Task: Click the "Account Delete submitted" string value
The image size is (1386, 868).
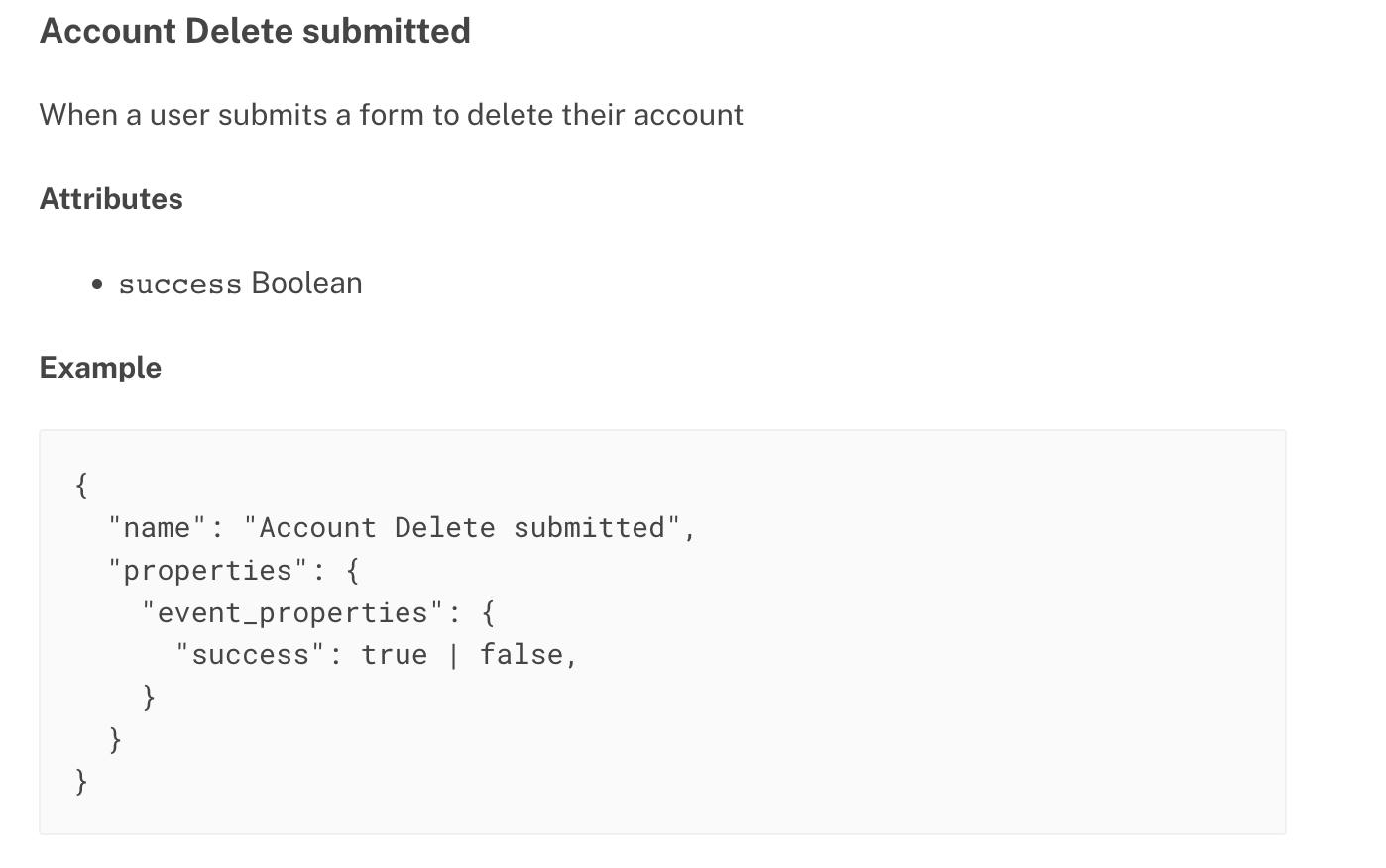Action: [462, 528]
